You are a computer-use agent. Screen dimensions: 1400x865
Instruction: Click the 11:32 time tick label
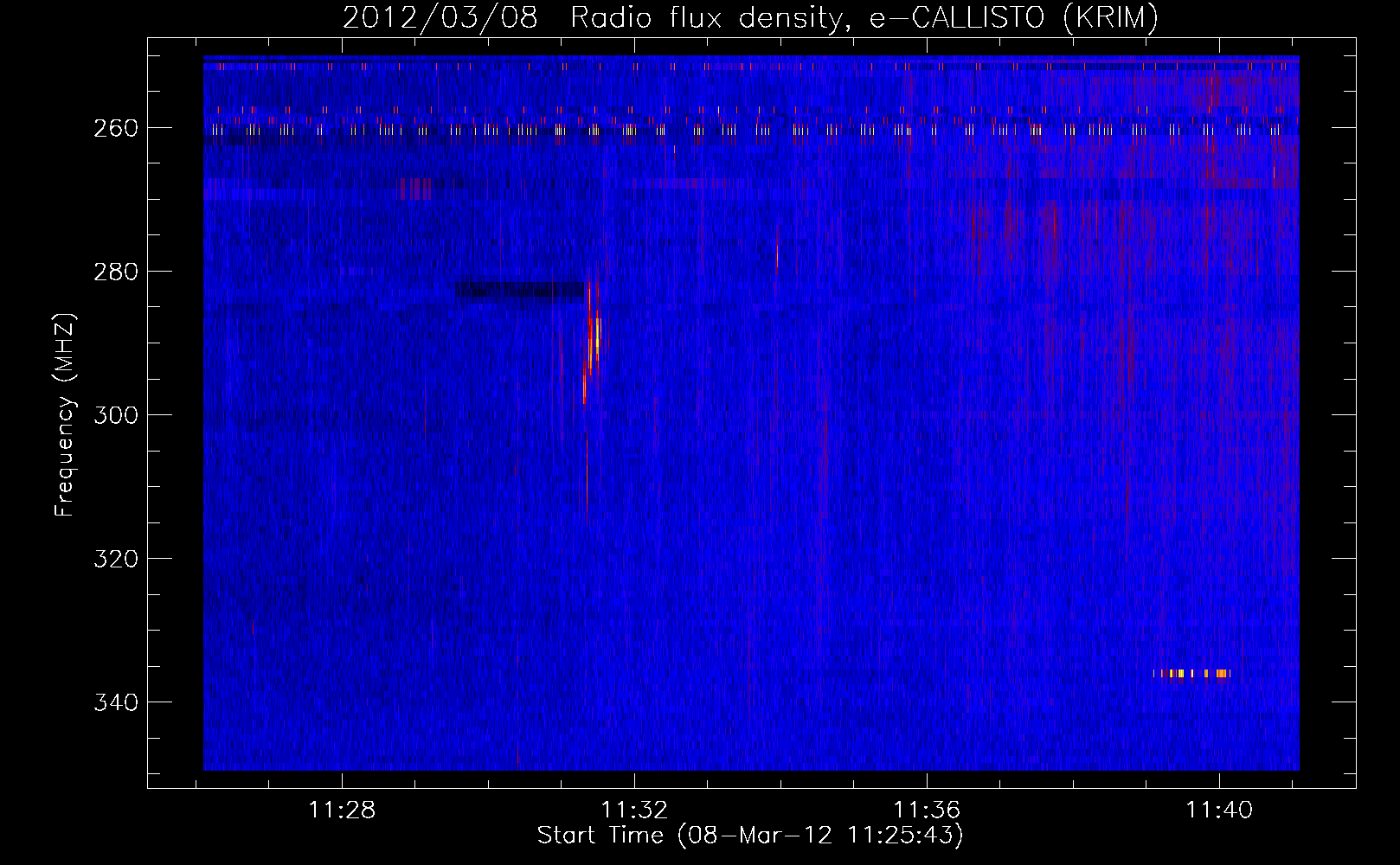point(634,811)
